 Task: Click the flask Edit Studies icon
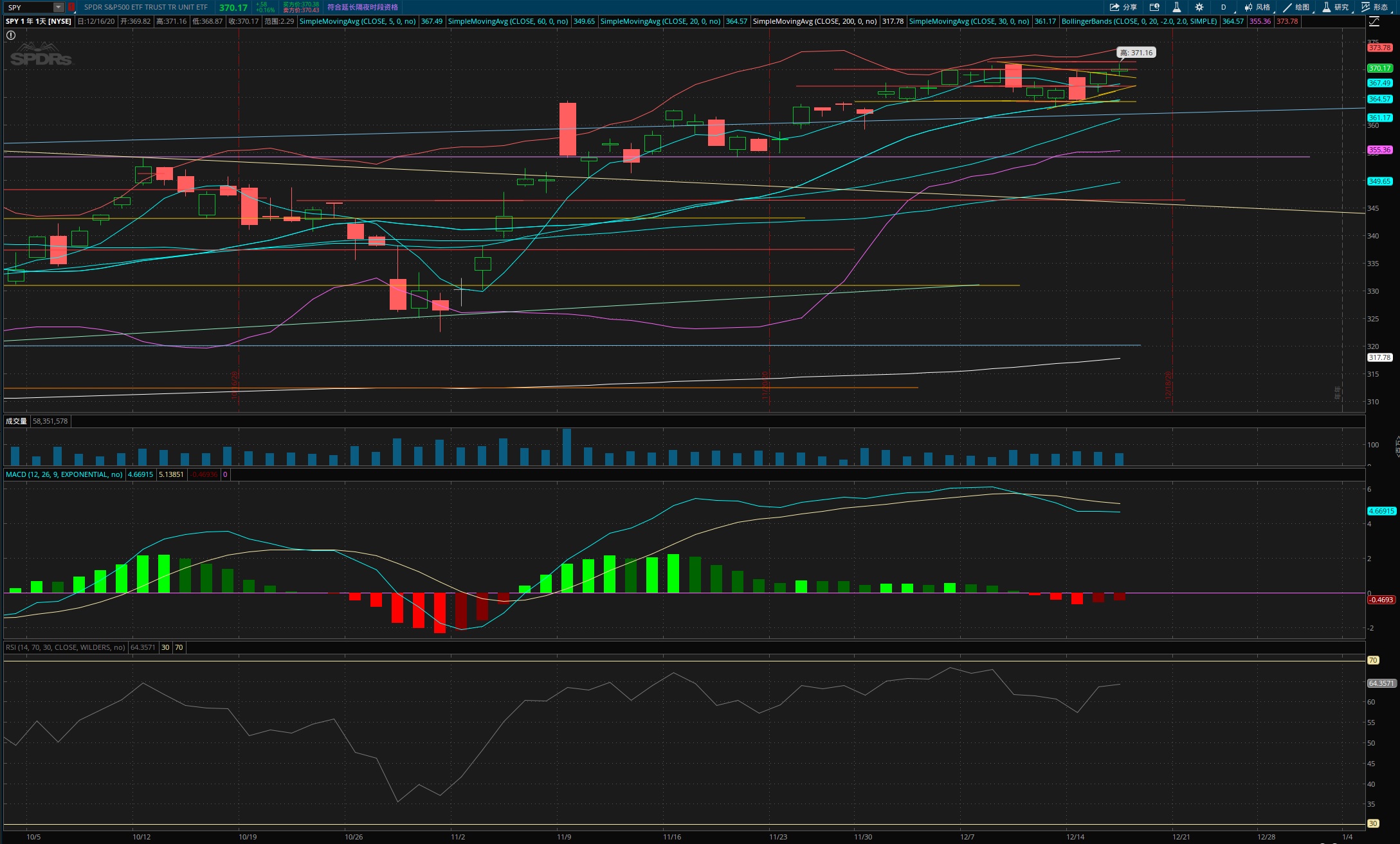point(1176,7)
